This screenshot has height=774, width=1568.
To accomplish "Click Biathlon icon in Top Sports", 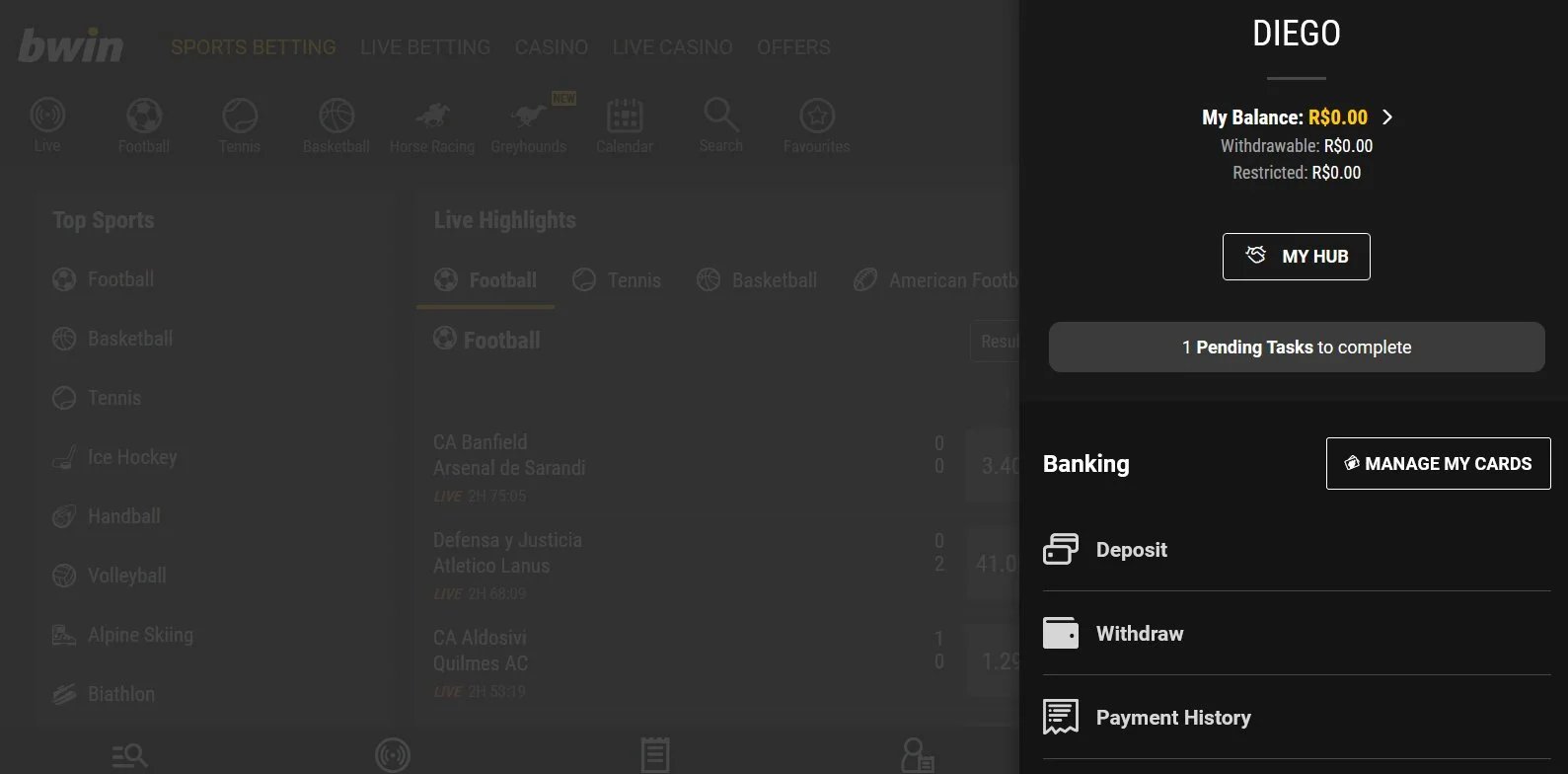I will point(64,694).
